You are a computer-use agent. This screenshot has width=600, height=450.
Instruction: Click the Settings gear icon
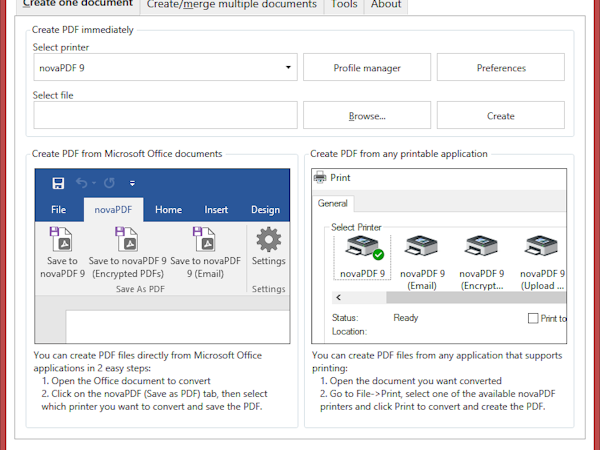pos(269,240)
